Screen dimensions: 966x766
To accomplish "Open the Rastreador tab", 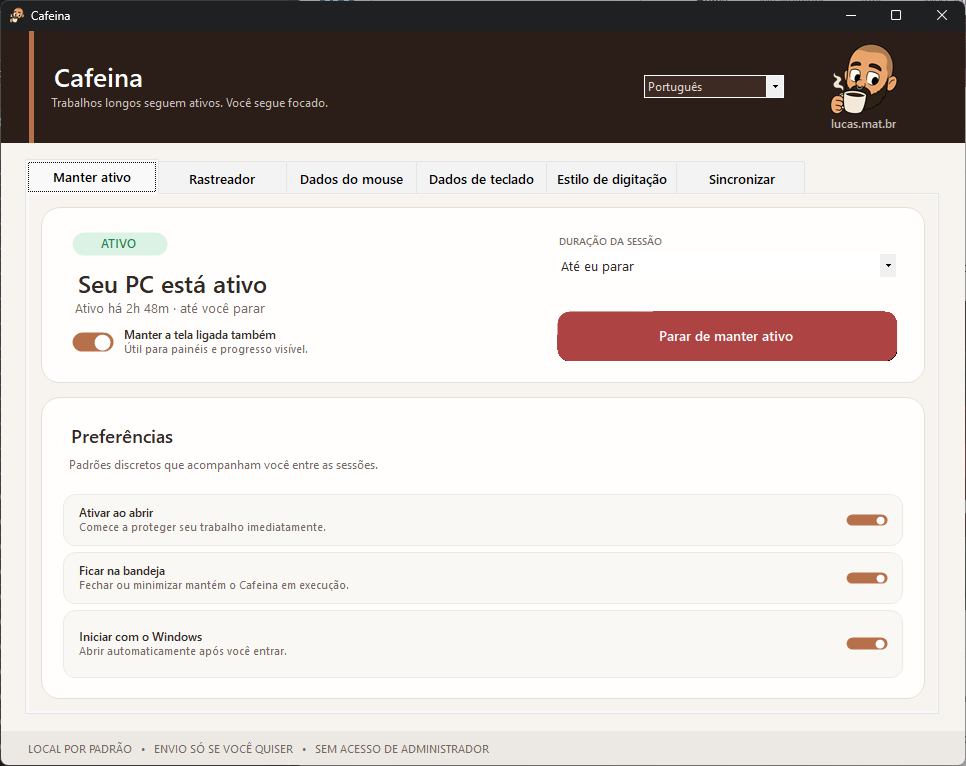I will tap(222, 179).
